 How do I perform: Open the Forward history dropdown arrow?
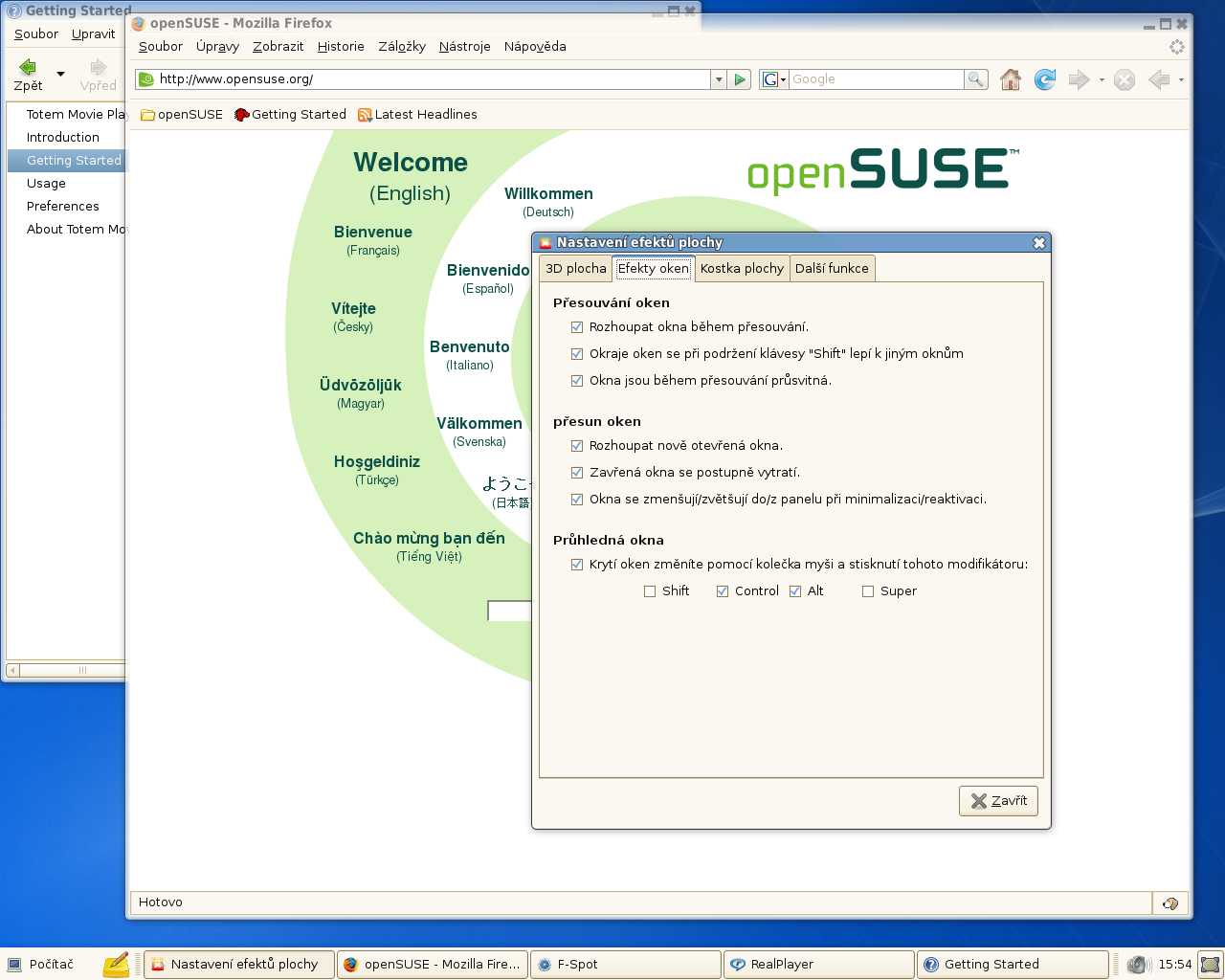pyautogui.click(x=1102, y=79)
